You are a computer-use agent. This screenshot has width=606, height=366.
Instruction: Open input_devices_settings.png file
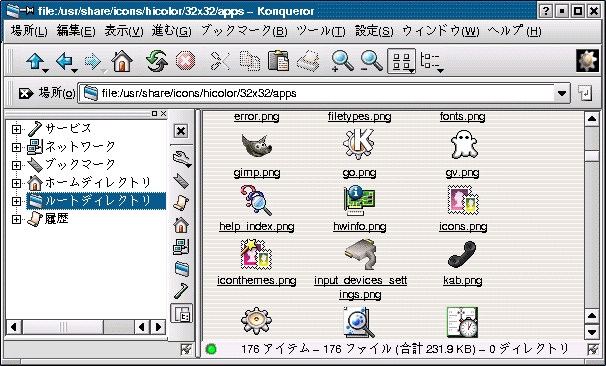360,269
